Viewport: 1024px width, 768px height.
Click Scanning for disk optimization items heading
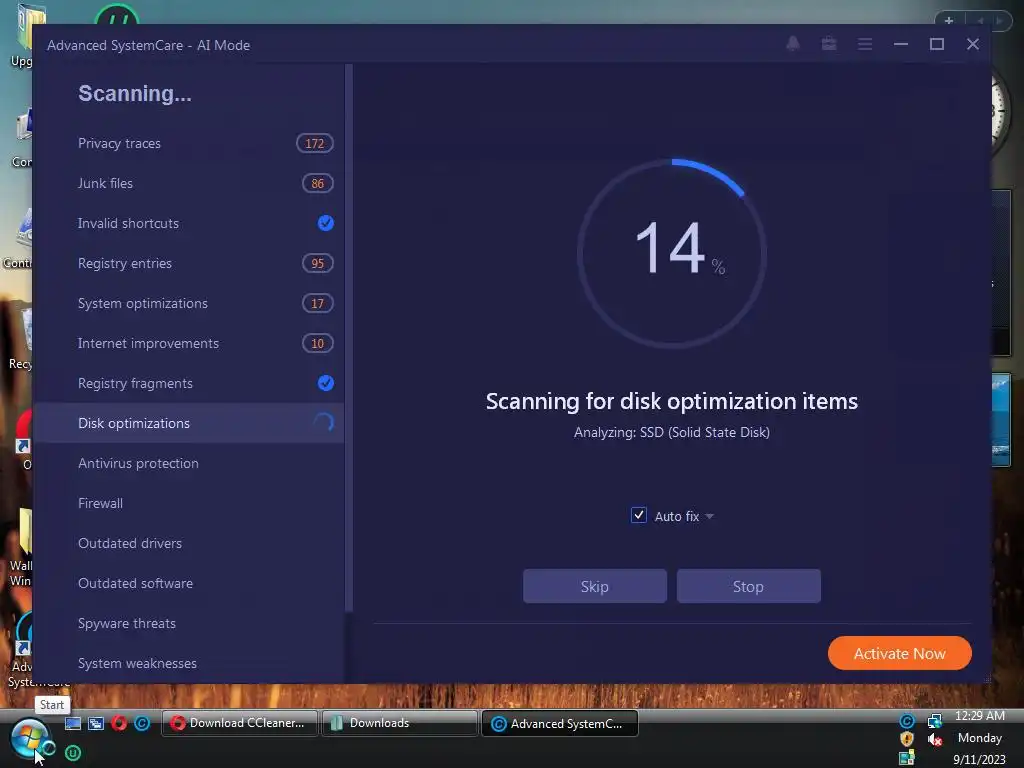pos(671,401)
